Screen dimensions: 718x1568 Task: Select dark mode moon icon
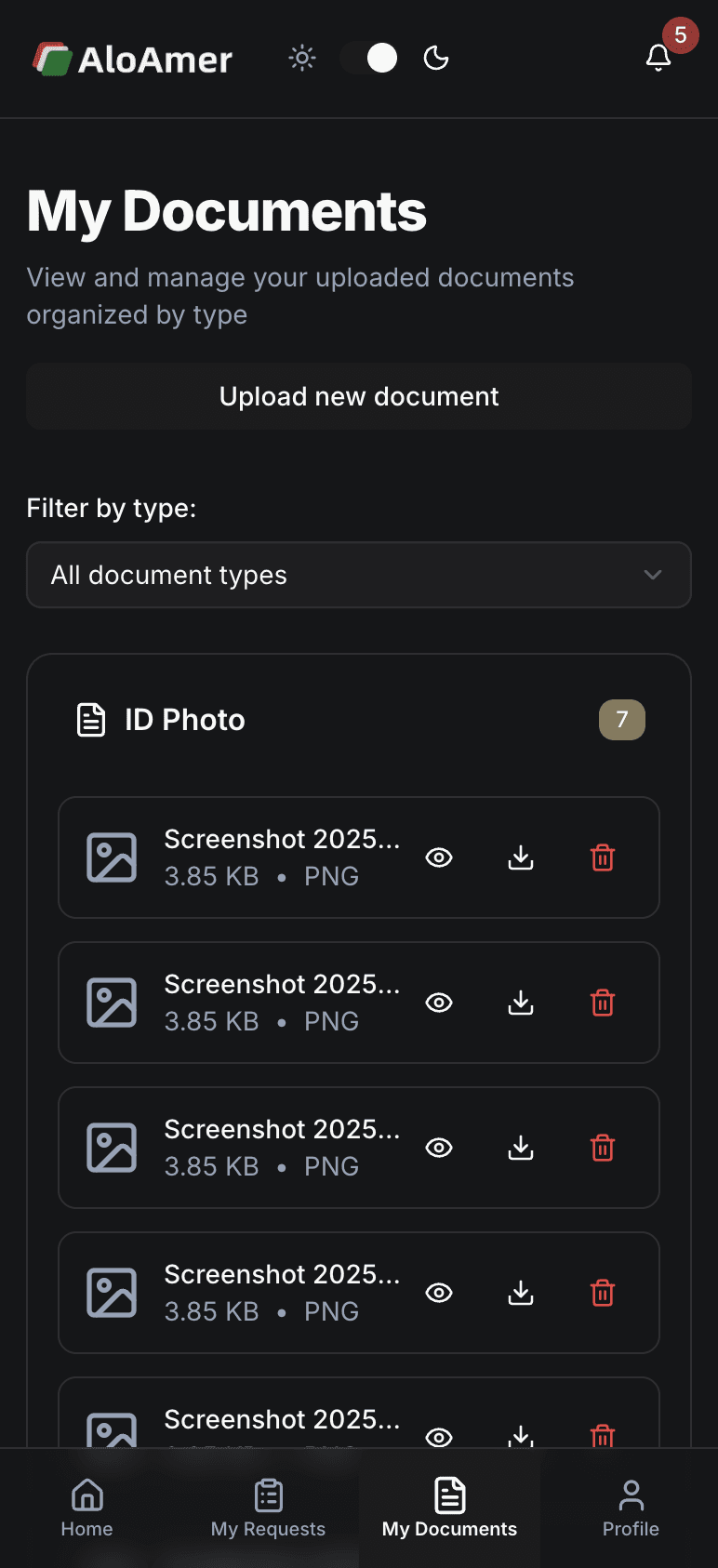(436, 59)
